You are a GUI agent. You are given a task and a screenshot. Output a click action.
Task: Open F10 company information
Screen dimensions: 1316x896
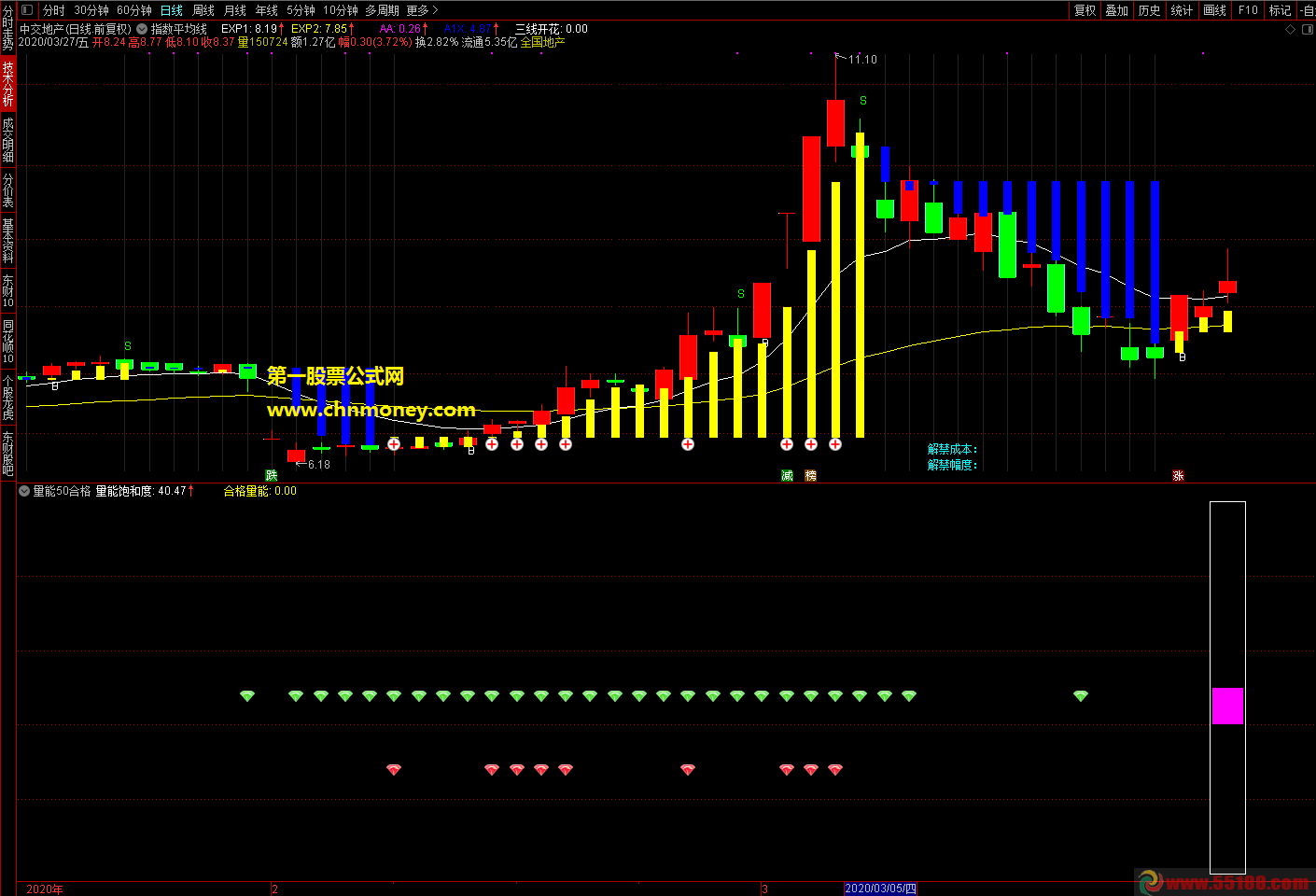[1248, 10]
